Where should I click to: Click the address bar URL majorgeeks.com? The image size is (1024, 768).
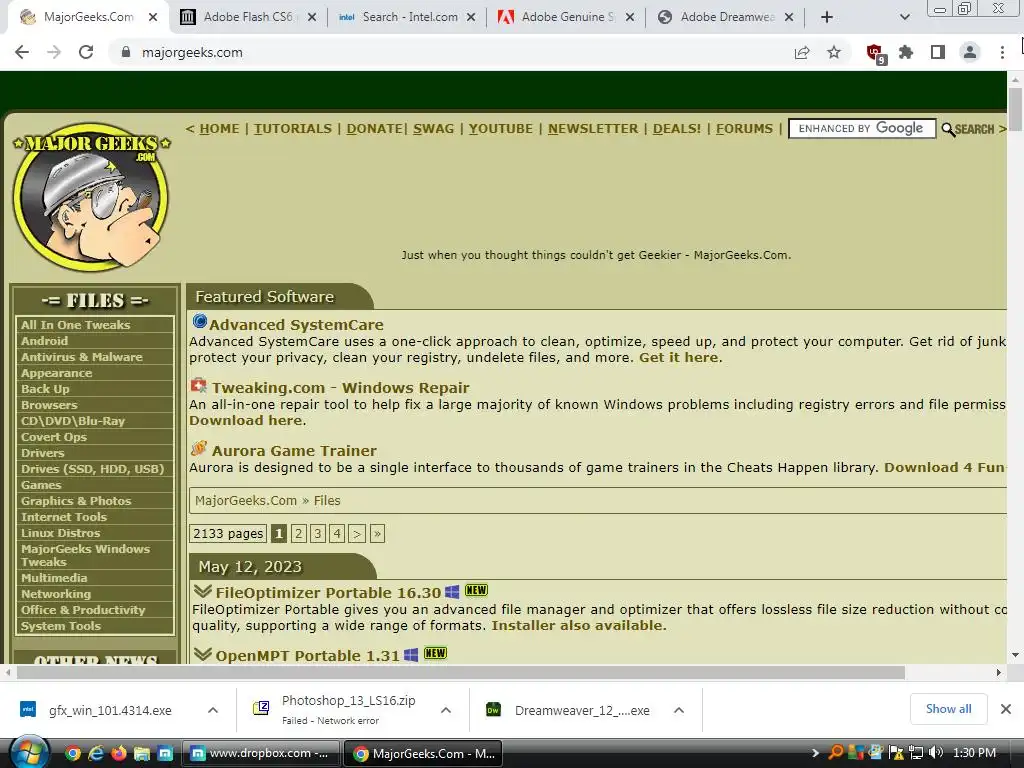click(x=192, y=52)
